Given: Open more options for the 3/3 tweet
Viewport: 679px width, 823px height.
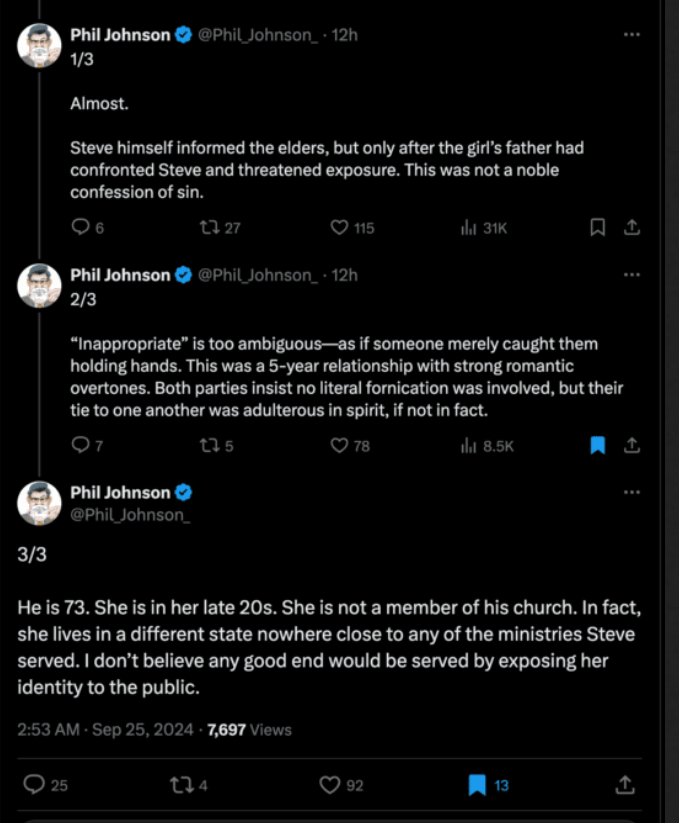Looking at the screenshot, I should coord(631,492).
